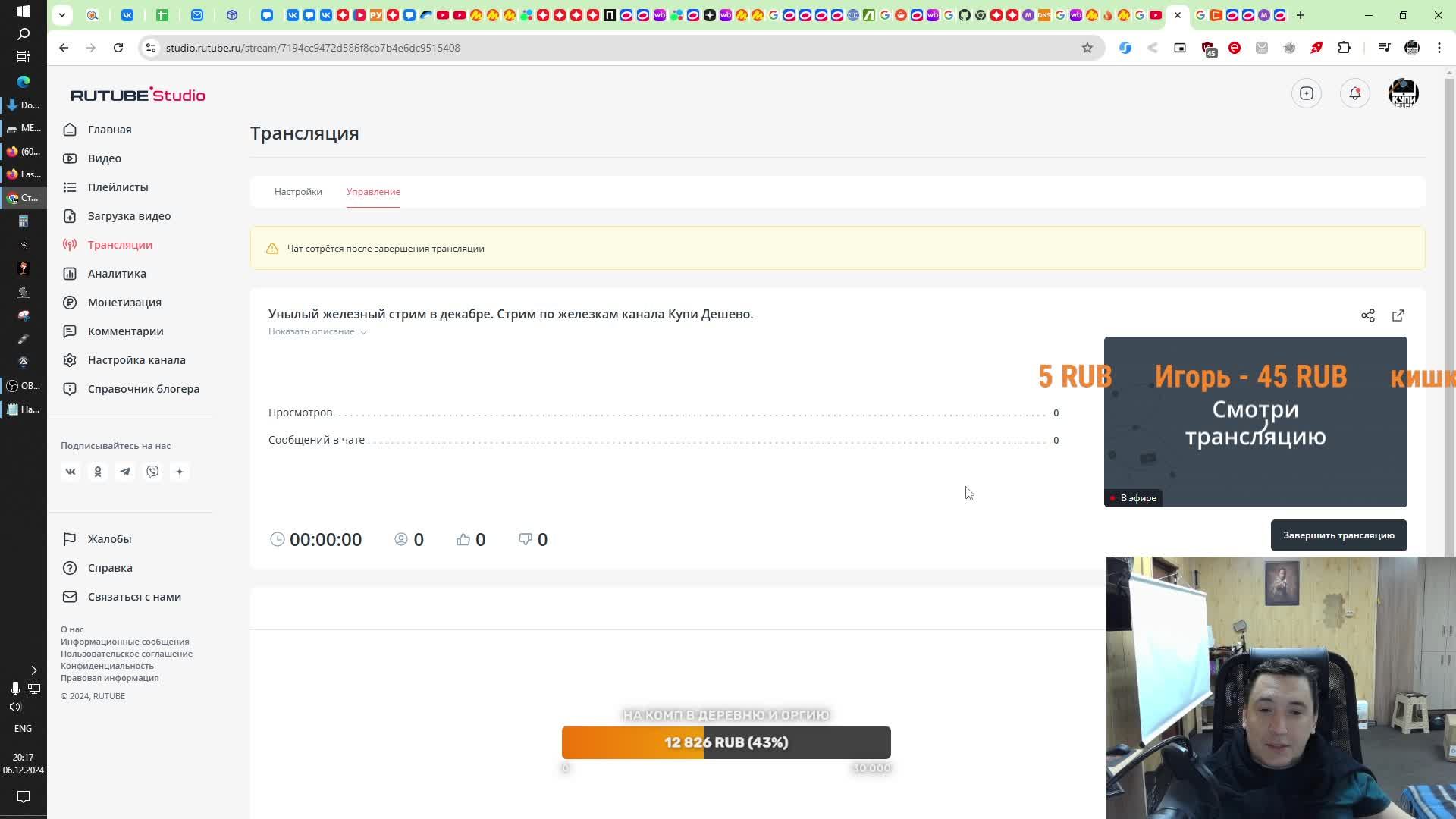Open the Telegram social link icon
This screenshot has height=819, width=1456.
125,472
